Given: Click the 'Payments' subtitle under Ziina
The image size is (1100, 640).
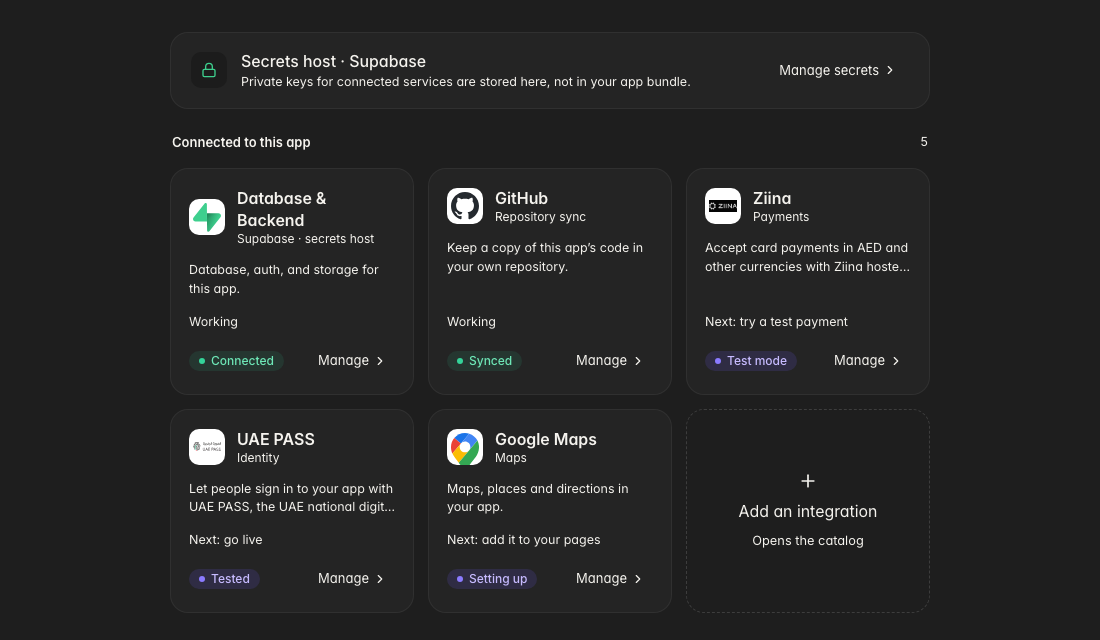Looking at the screenshot, I should [x=781, y=217].
